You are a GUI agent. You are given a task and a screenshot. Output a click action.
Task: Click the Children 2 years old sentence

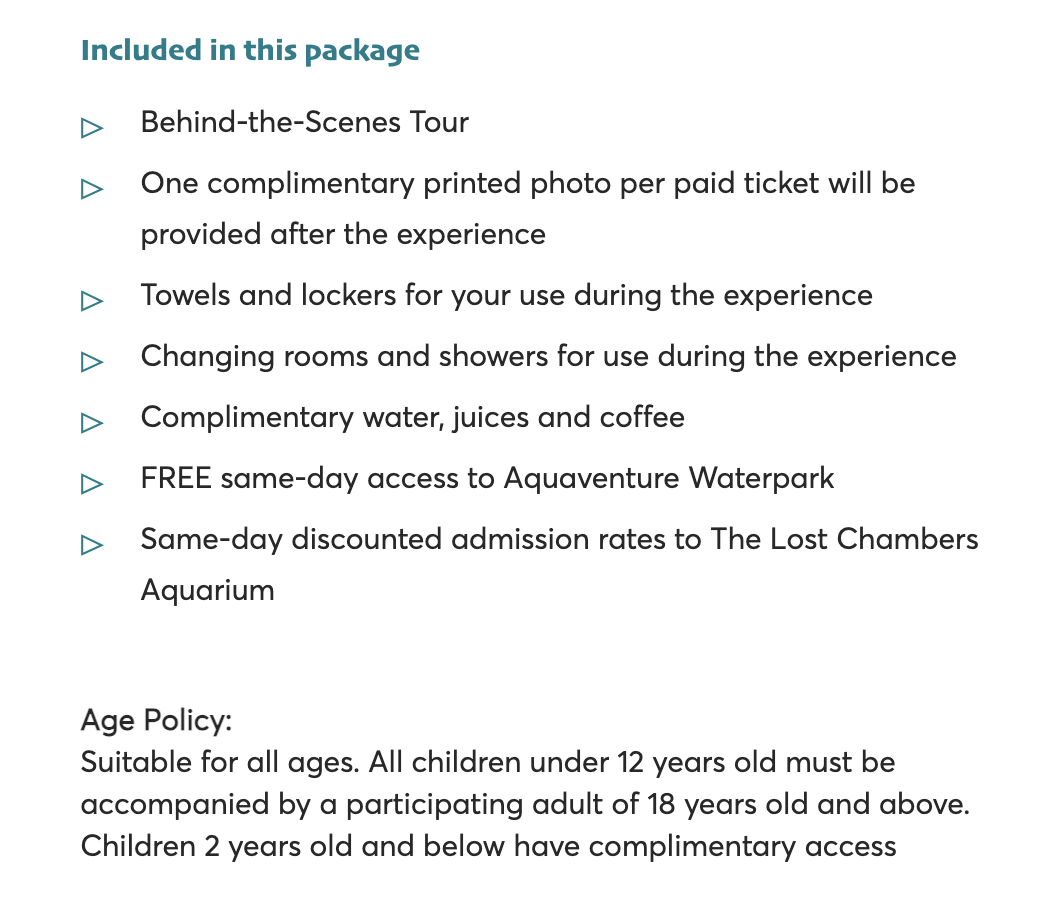tap(488, 847)
